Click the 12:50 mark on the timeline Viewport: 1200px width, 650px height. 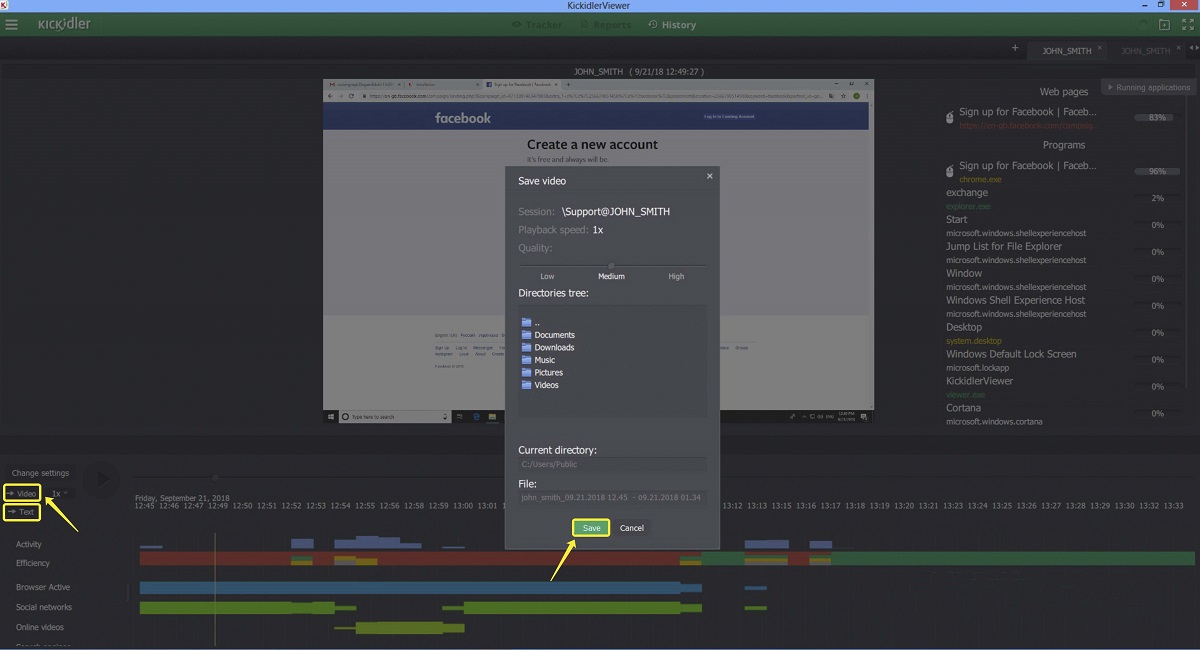pyautogui.click(x=242, y=506)
